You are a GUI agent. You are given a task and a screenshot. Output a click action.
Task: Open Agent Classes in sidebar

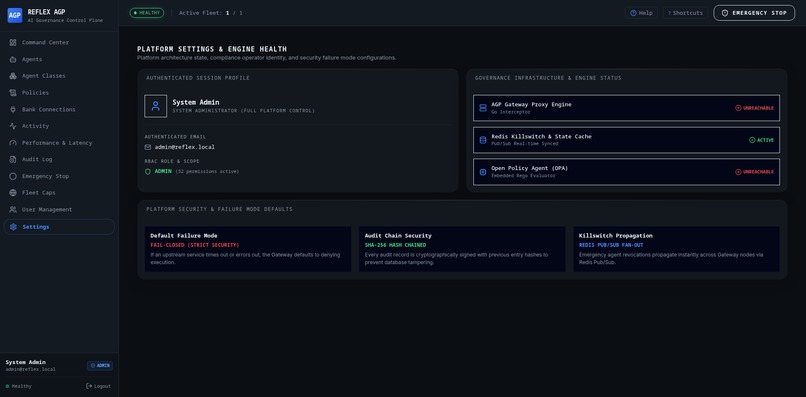coord(59,76)
